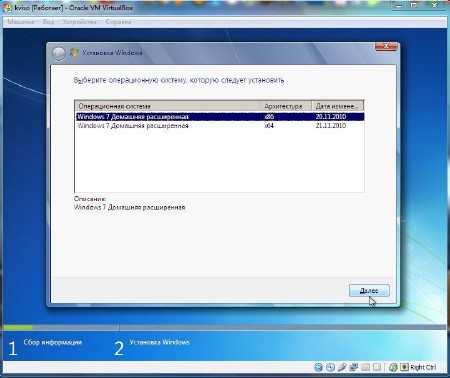Open the Справка menu
The width and height of the screenshot is (450, 378).
[118, 22]
